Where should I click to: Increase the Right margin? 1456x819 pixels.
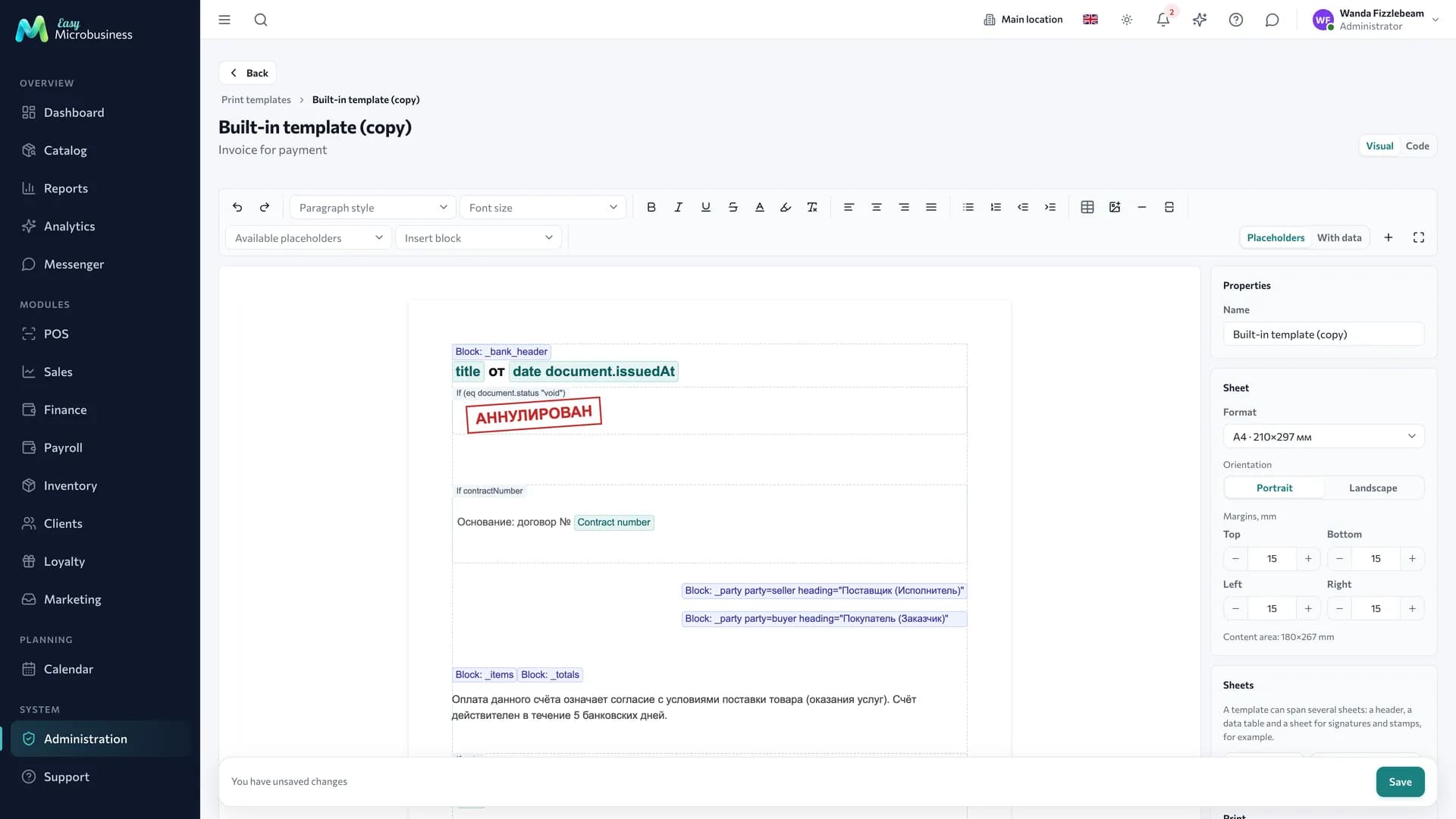pyautogui.click(x=1412, y=608)
